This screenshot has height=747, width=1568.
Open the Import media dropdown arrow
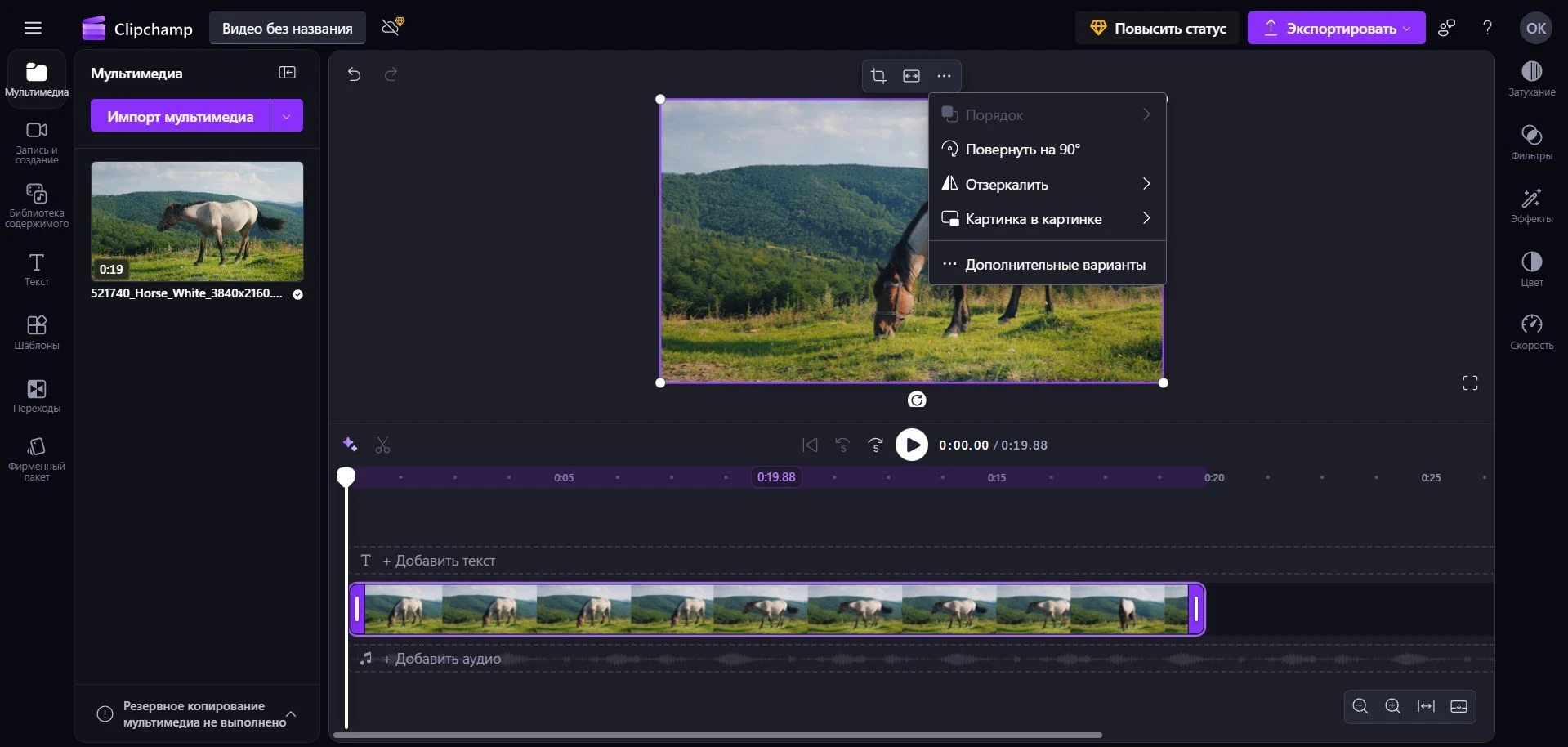tap(287, 116)
